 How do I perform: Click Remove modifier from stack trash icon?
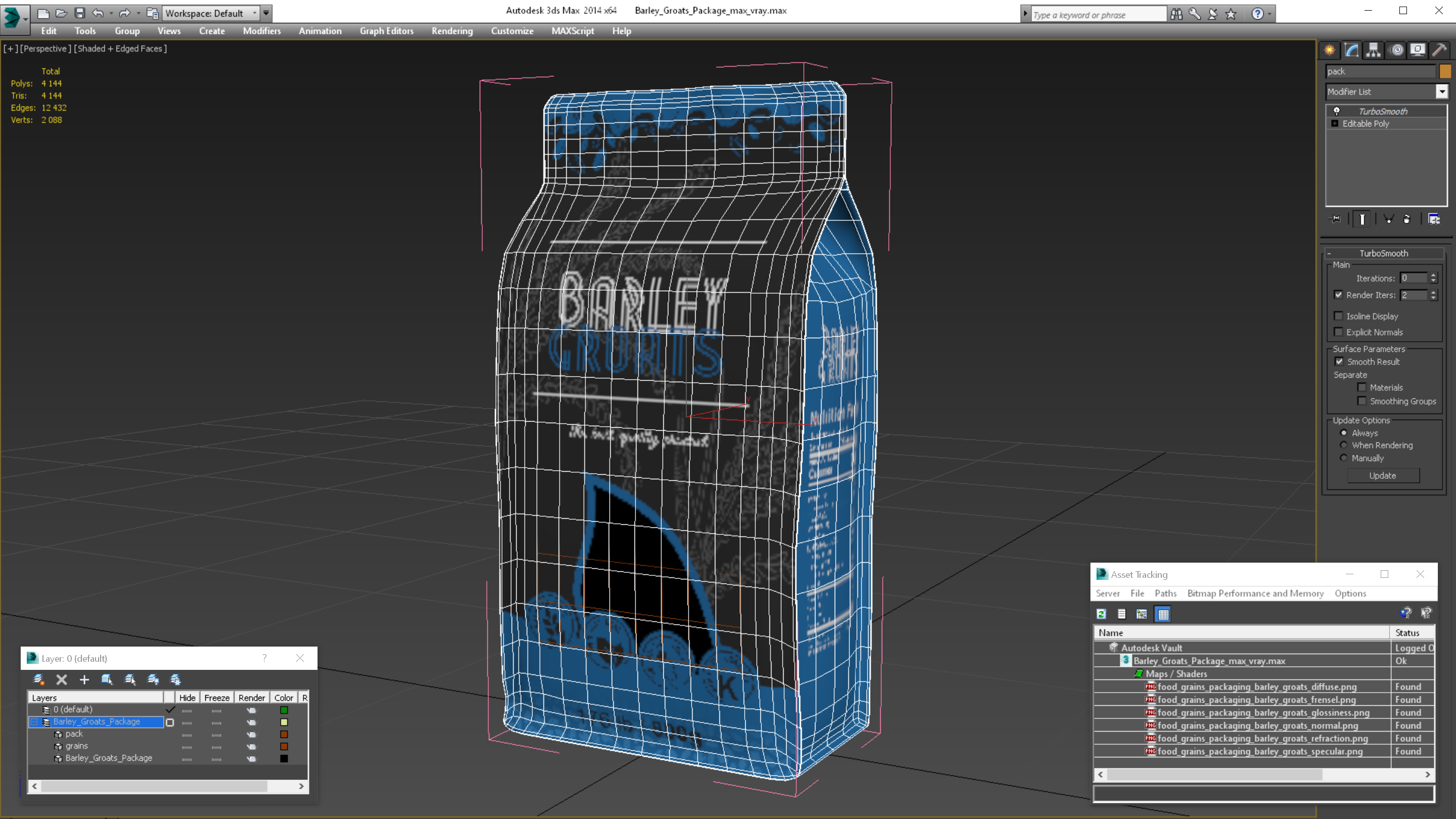coord(1407,219)
